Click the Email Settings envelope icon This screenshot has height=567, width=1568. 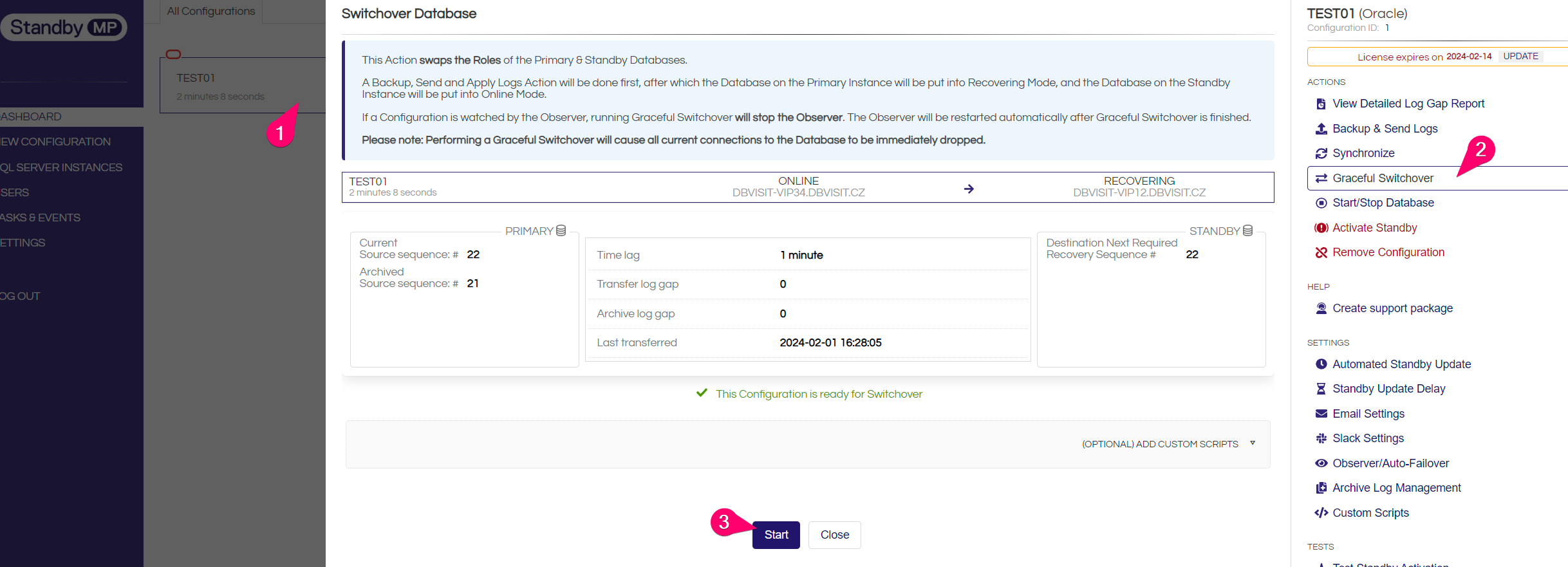(1321, 414)
